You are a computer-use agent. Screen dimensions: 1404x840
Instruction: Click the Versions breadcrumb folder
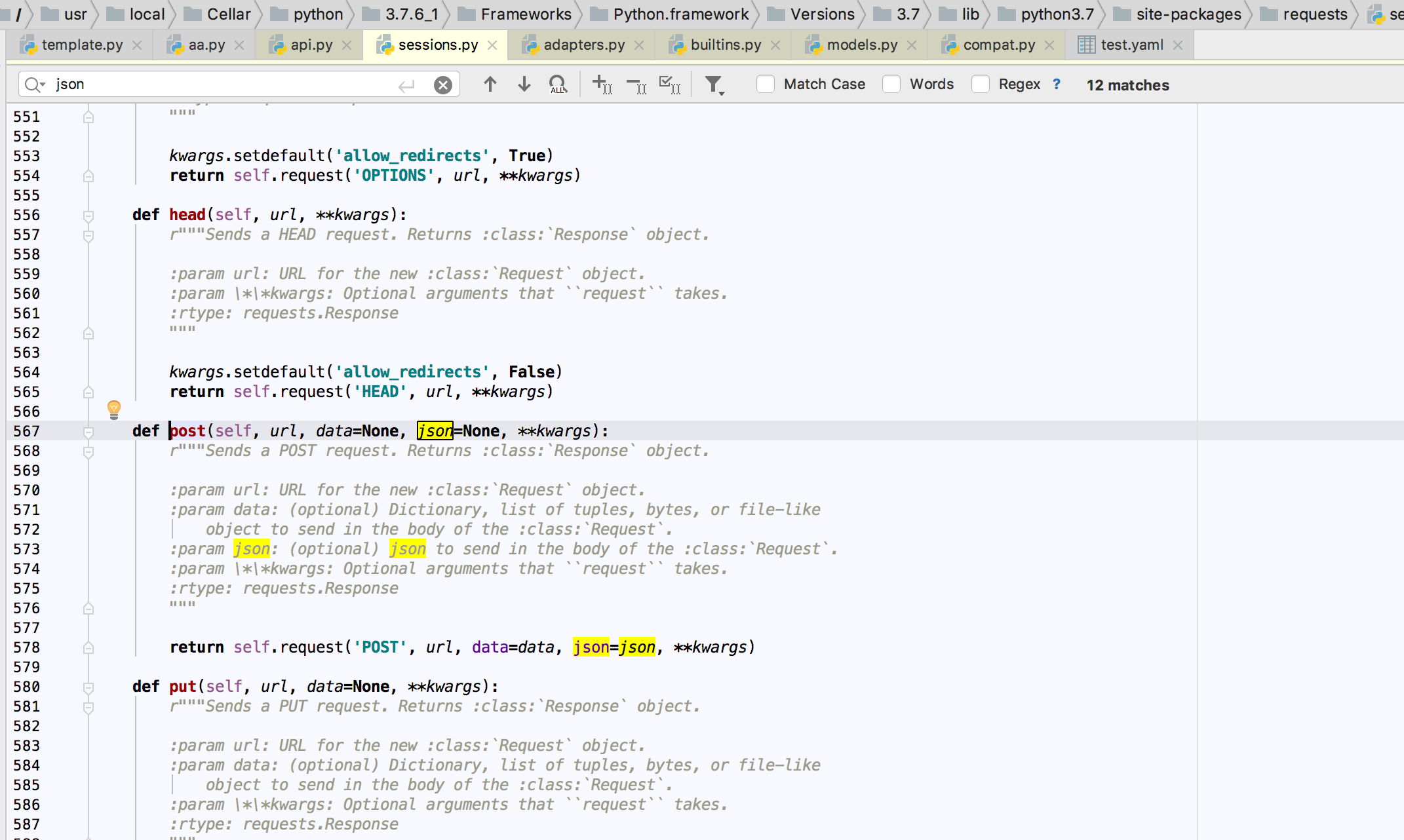811,14
